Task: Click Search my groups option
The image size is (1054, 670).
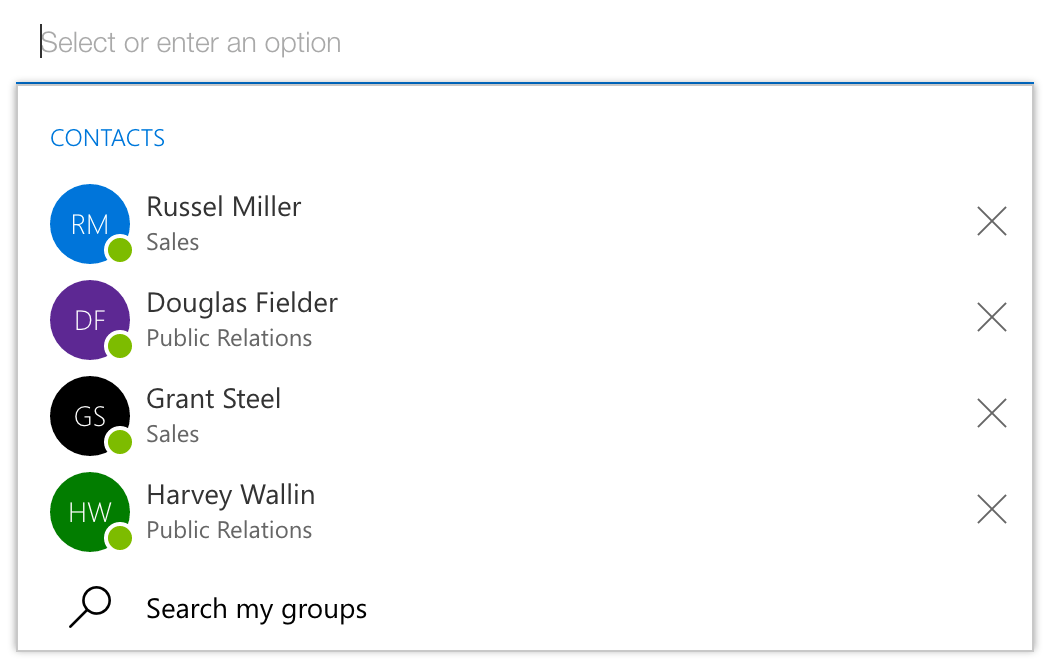Action: pos(257,608)
